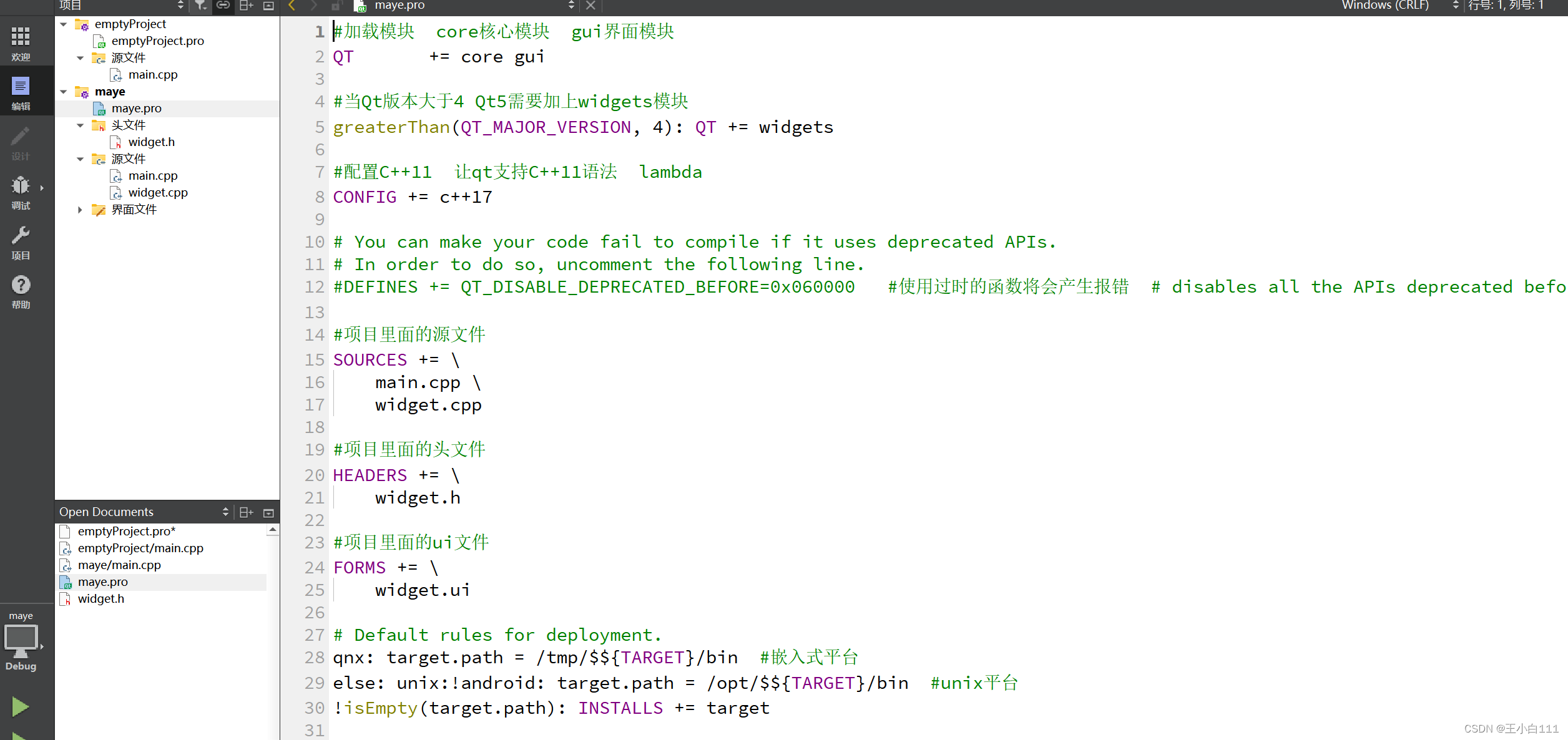
Task: Open the 帮助 (Help) mode
Action: pos(21,290)
